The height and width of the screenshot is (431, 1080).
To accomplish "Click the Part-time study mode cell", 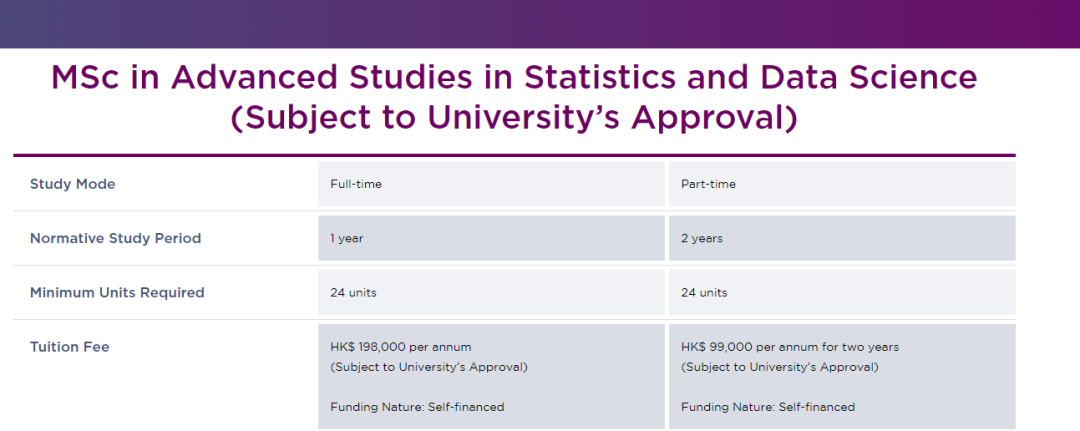I will point(842,184).
